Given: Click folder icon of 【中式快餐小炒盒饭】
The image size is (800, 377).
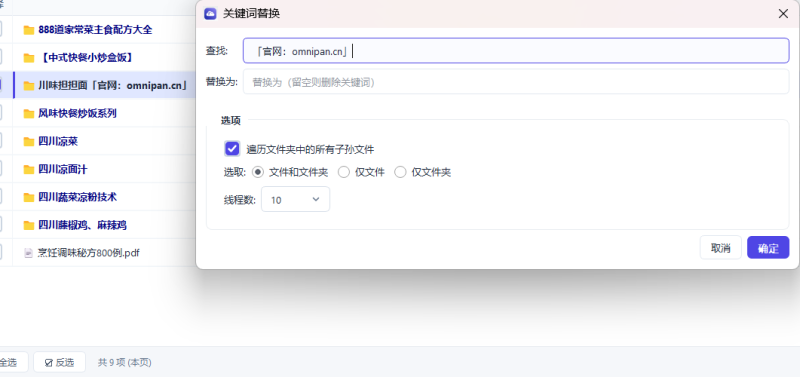Looking at the screenshot, I should pyautogui.click(x=29, y=58).
